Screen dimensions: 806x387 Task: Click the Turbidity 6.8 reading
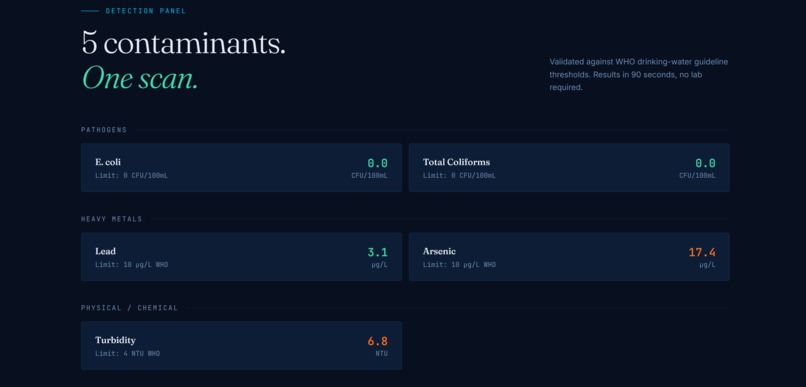pyautogui.click(x=377, y=341)
